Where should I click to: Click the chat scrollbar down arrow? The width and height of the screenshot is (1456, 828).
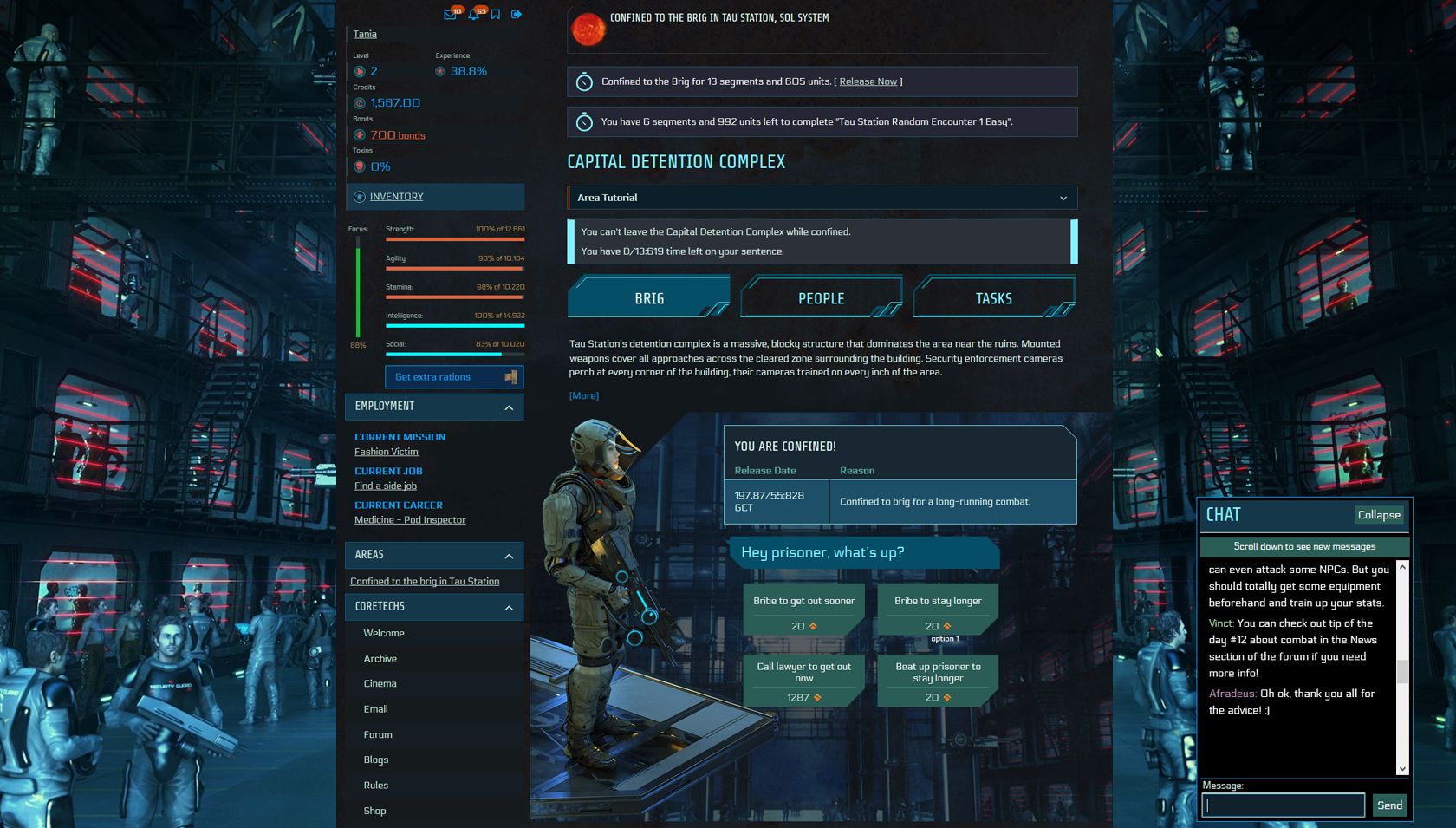[1402, 768]
